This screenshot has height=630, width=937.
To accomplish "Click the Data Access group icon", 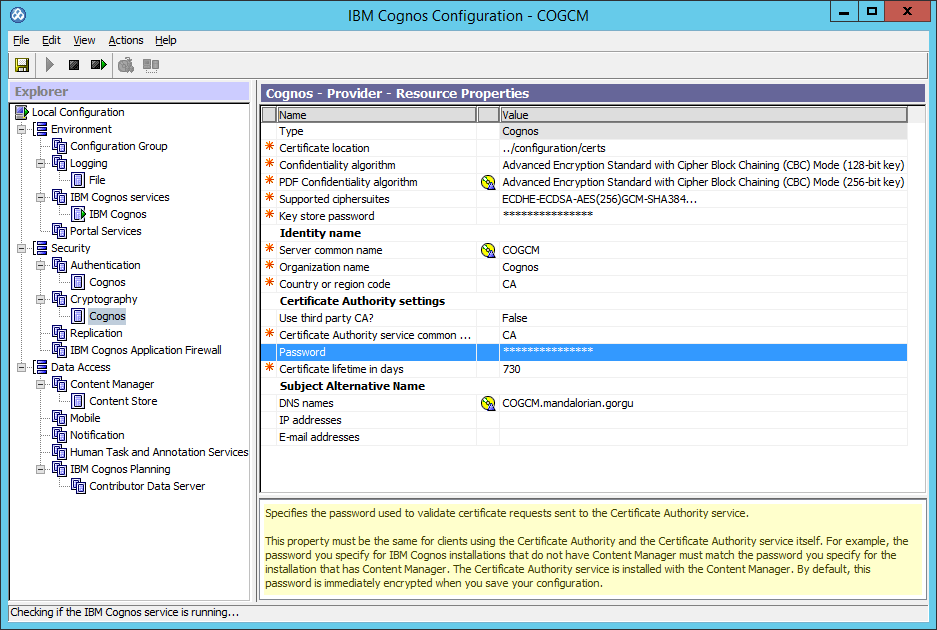I will point(40,367).
